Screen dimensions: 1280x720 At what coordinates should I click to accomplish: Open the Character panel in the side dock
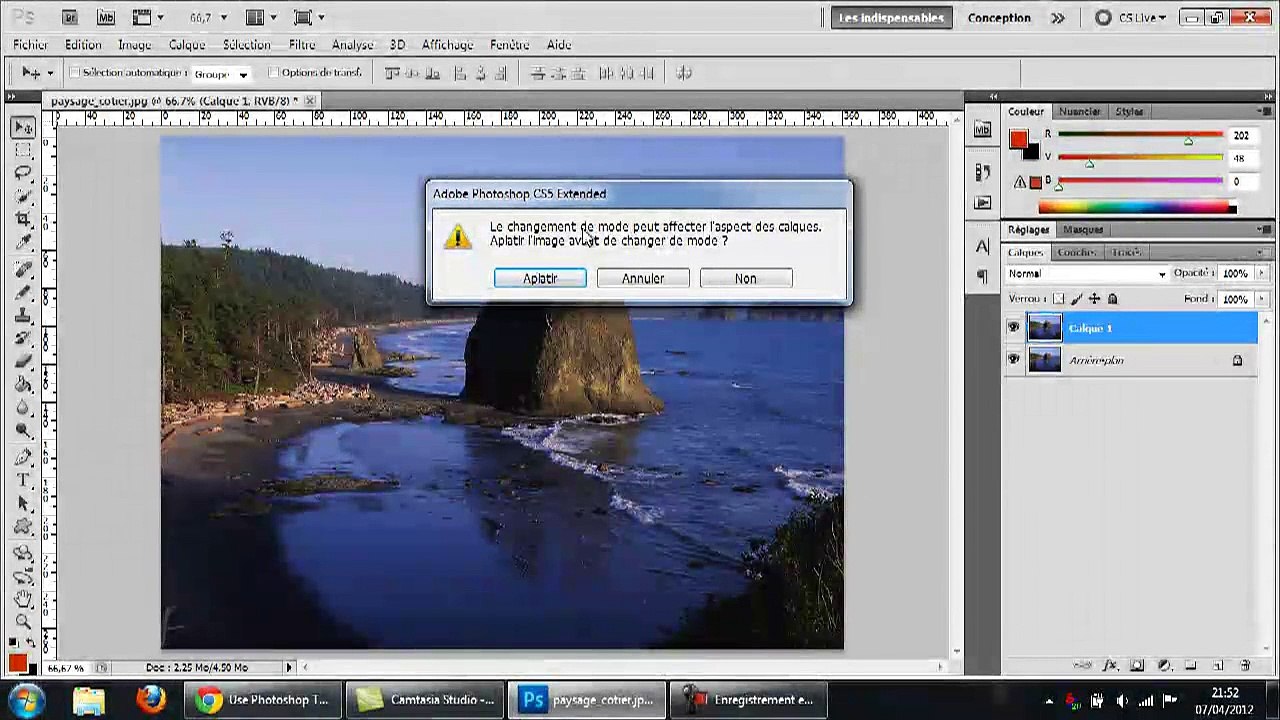[x=982, y=246]
